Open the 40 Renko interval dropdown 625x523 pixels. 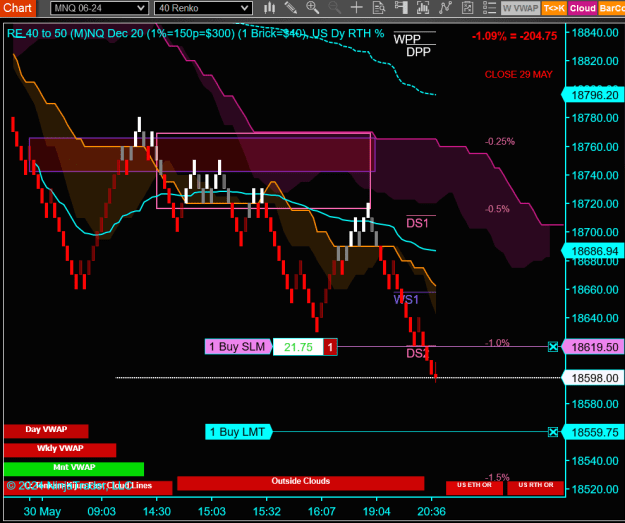click(x=203, y=8)
